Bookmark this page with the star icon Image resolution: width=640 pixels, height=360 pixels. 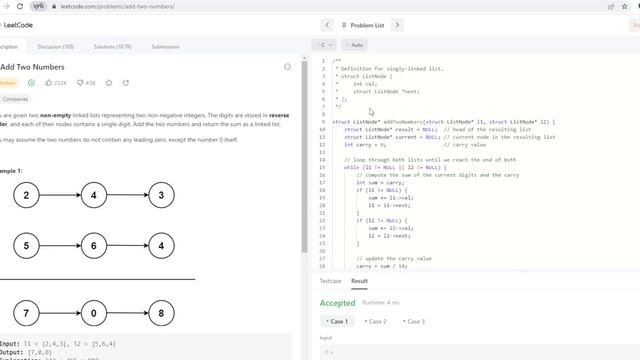(624, 7)
